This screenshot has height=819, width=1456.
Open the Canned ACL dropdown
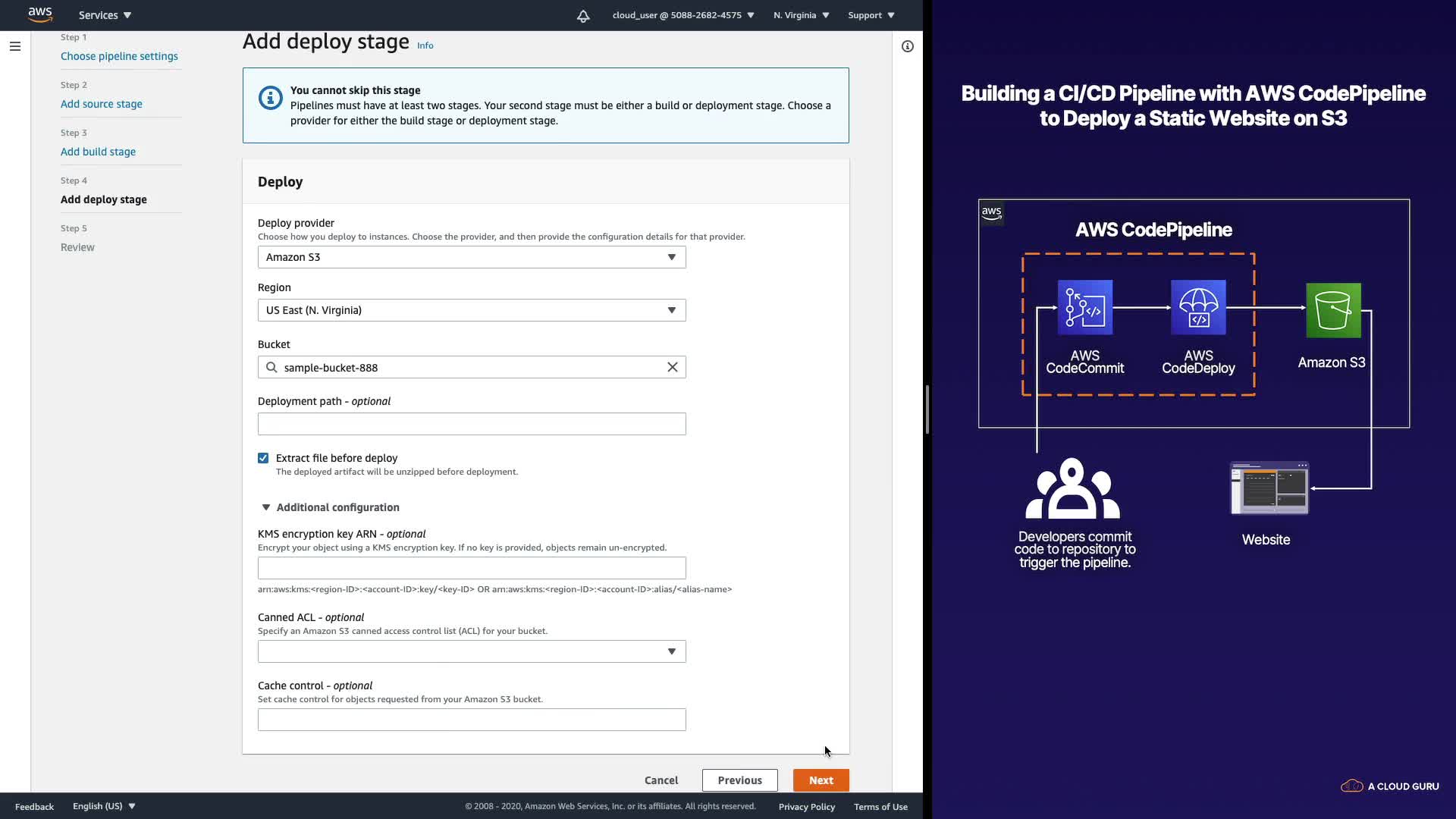[471, 651]
